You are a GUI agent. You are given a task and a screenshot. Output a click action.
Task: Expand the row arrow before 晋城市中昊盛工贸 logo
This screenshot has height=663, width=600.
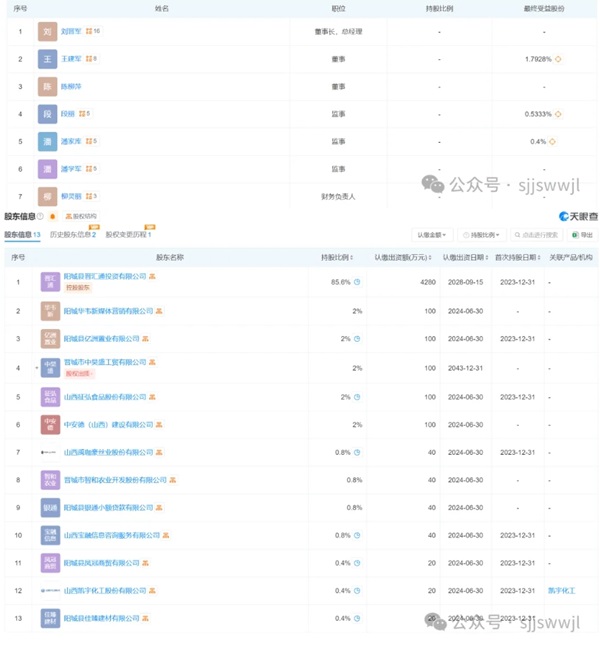coord(37,368)
